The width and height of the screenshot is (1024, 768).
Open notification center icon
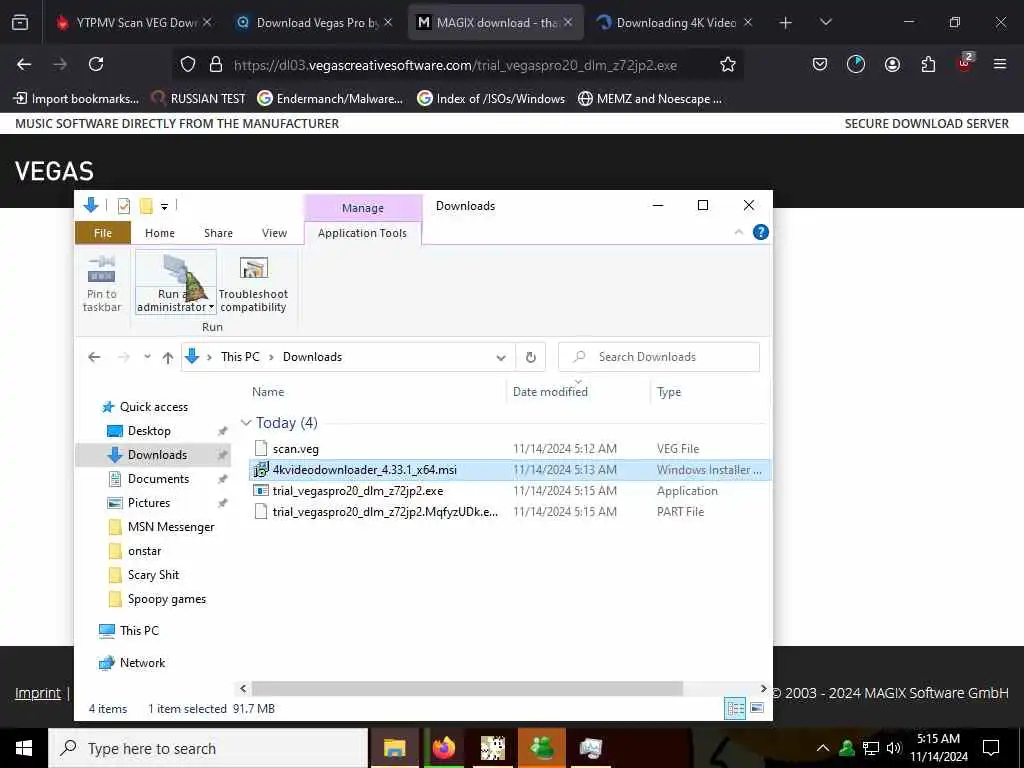pos(991,748)
